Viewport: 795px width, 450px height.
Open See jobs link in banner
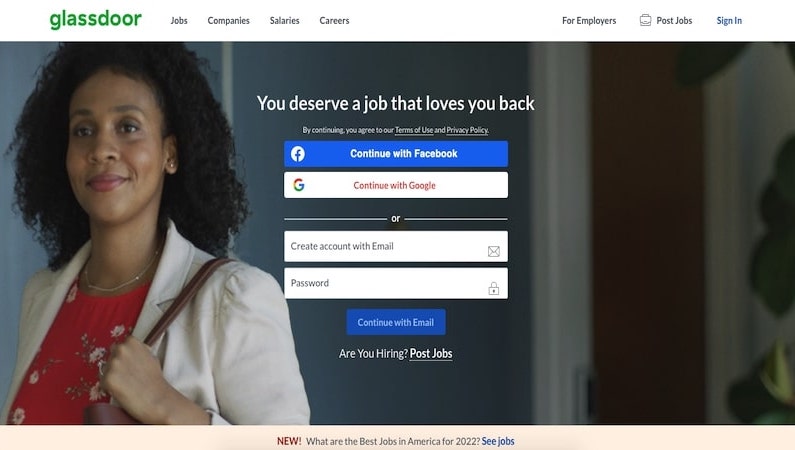(x=498, y=441)
